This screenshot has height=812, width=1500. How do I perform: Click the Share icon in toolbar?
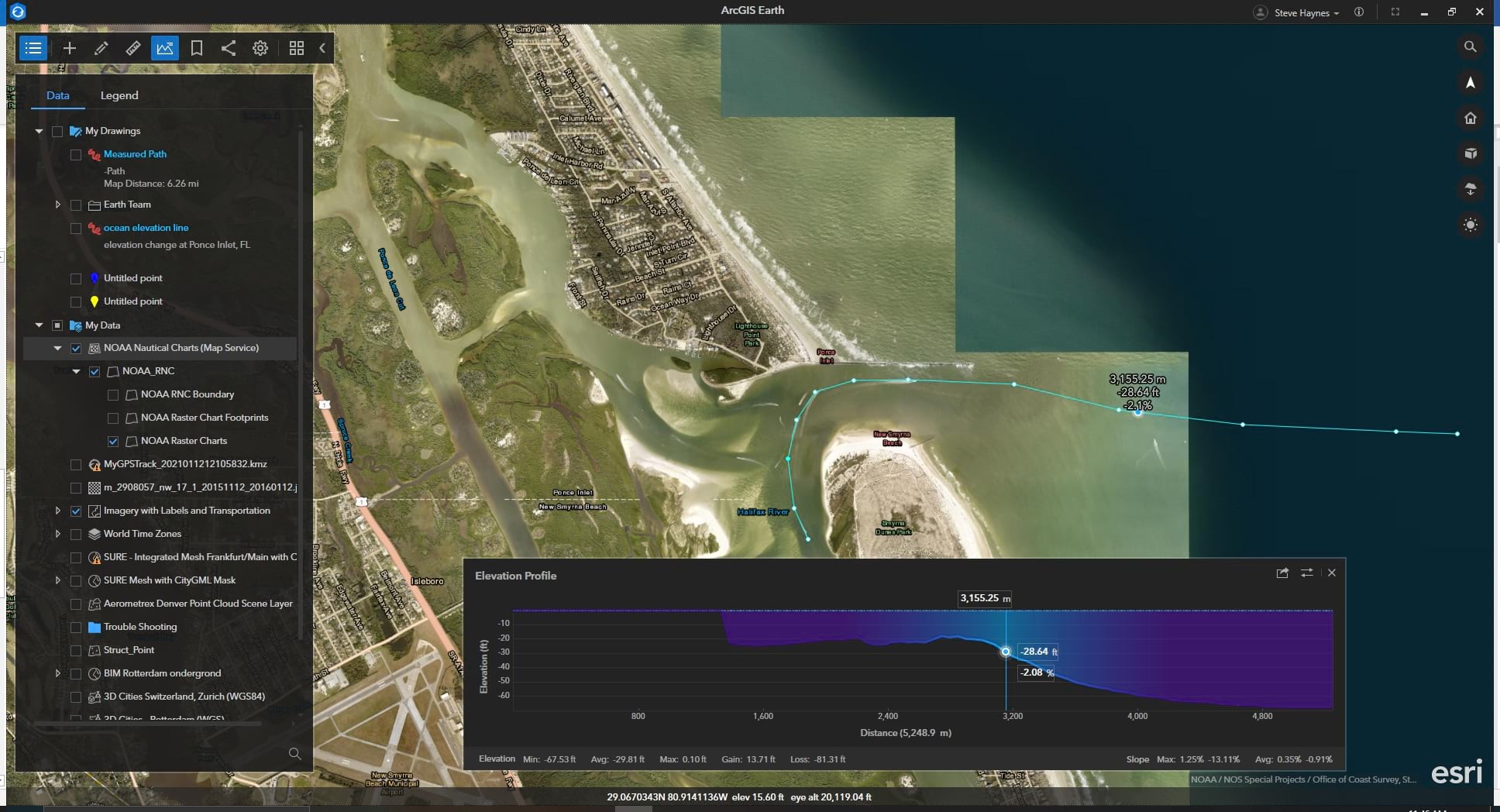(229, 48)
